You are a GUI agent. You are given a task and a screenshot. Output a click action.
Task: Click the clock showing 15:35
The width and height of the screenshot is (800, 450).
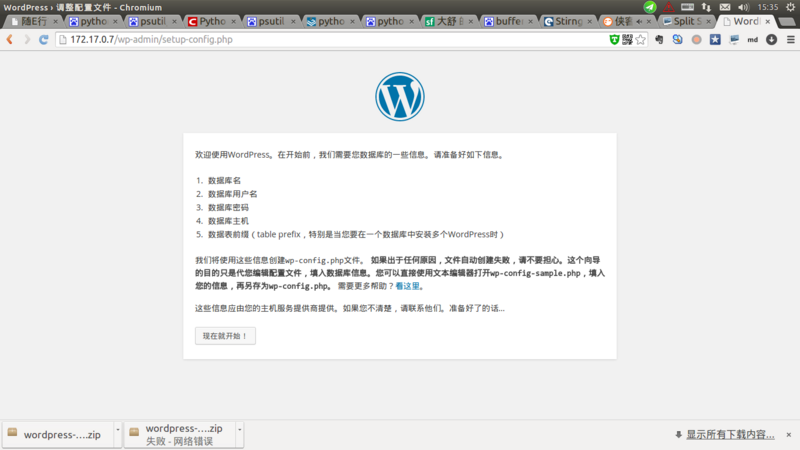tap(767, 7)
